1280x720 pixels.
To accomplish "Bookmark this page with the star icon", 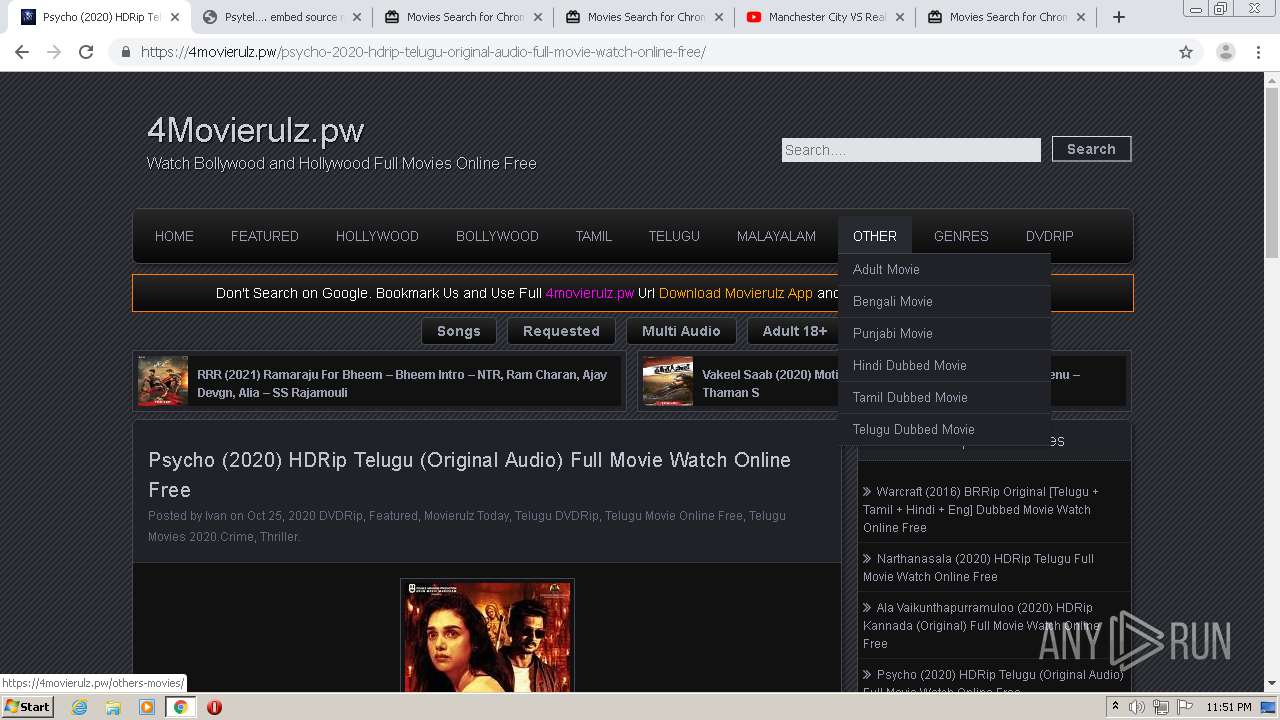I will pos(1186,52).
